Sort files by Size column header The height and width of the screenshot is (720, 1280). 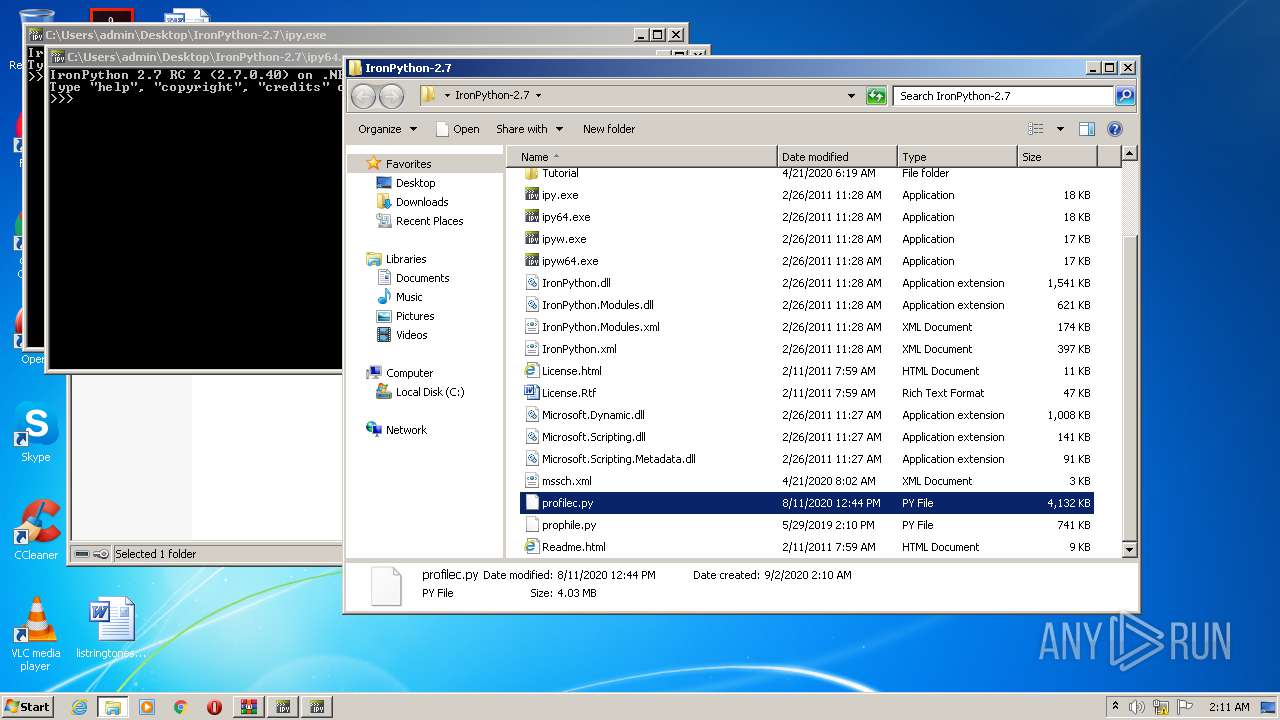(1057, 157)
